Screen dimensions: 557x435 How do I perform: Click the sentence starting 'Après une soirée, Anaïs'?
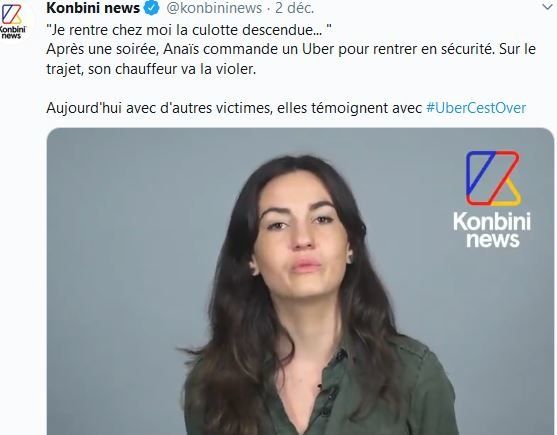pyautogui.click(x=291, y=49)
